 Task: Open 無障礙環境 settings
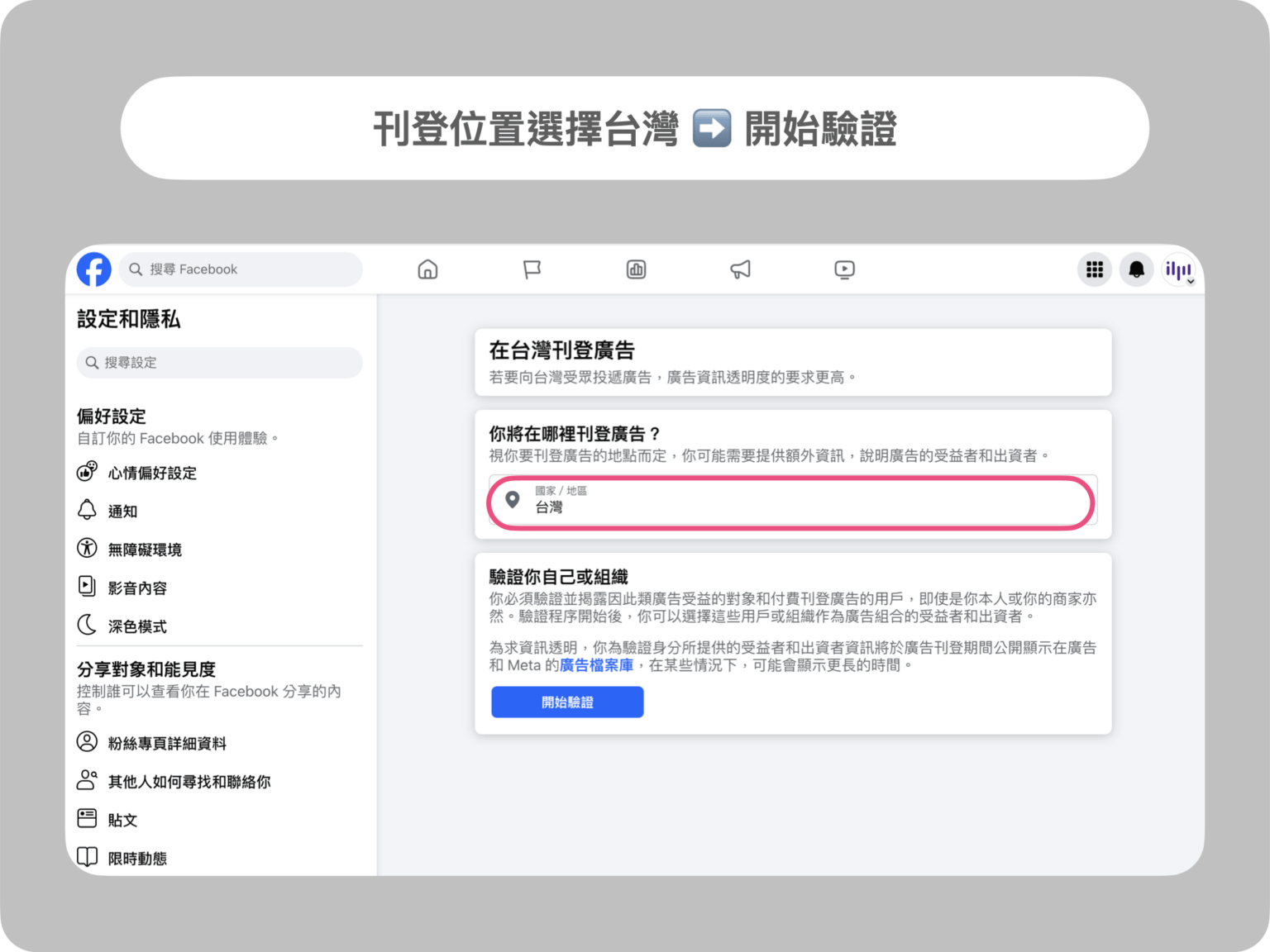coord(144,549)
